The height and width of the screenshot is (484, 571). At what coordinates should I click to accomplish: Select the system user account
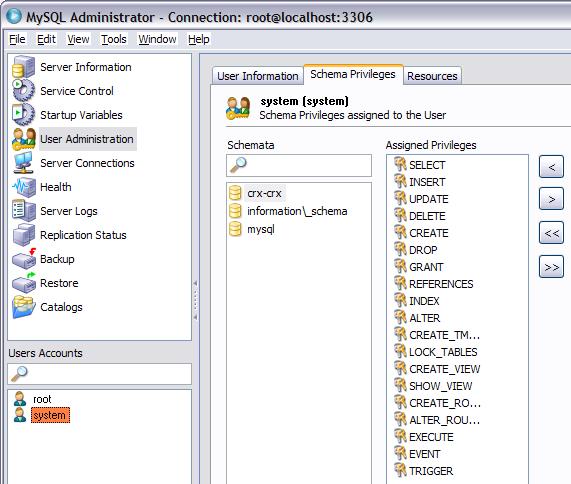50,415
